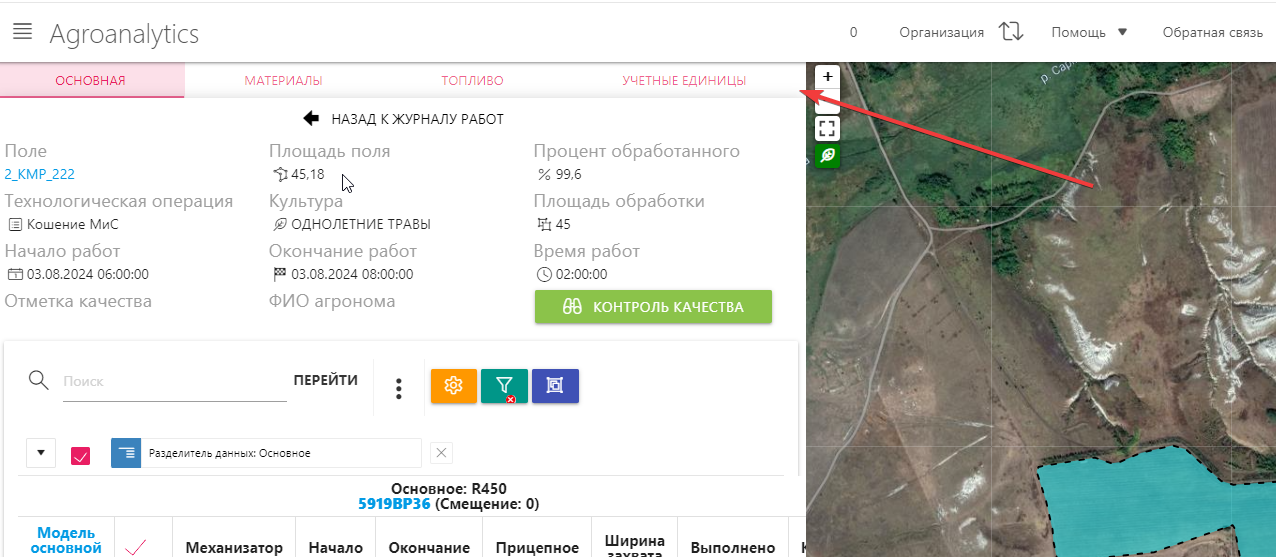The image size is (1276, 557).
Task: Zoom in on the map
Action: tap(827, 76)
